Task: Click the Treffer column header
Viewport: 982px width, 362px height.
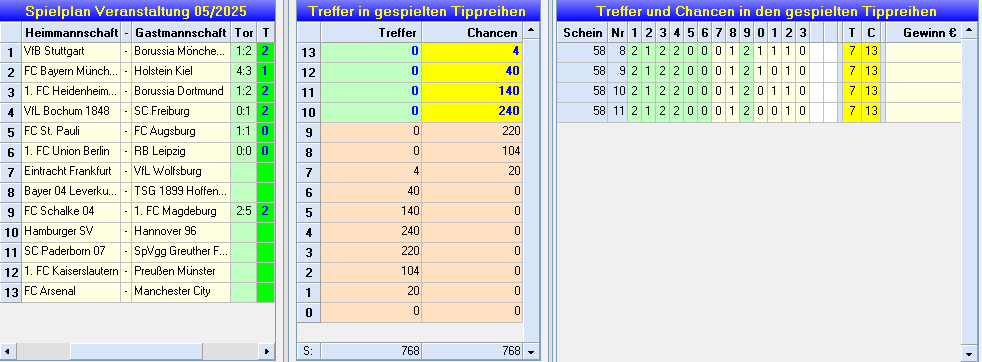Action: click(x=371, y=33)
